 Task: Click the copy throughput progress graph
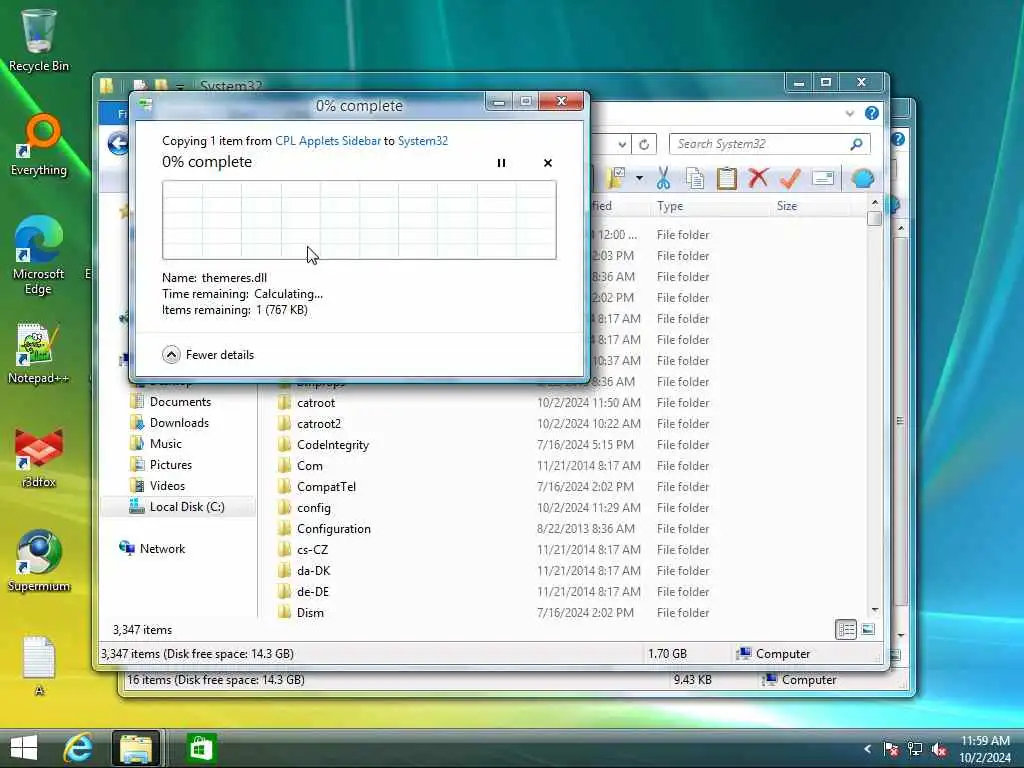(359, 220)
